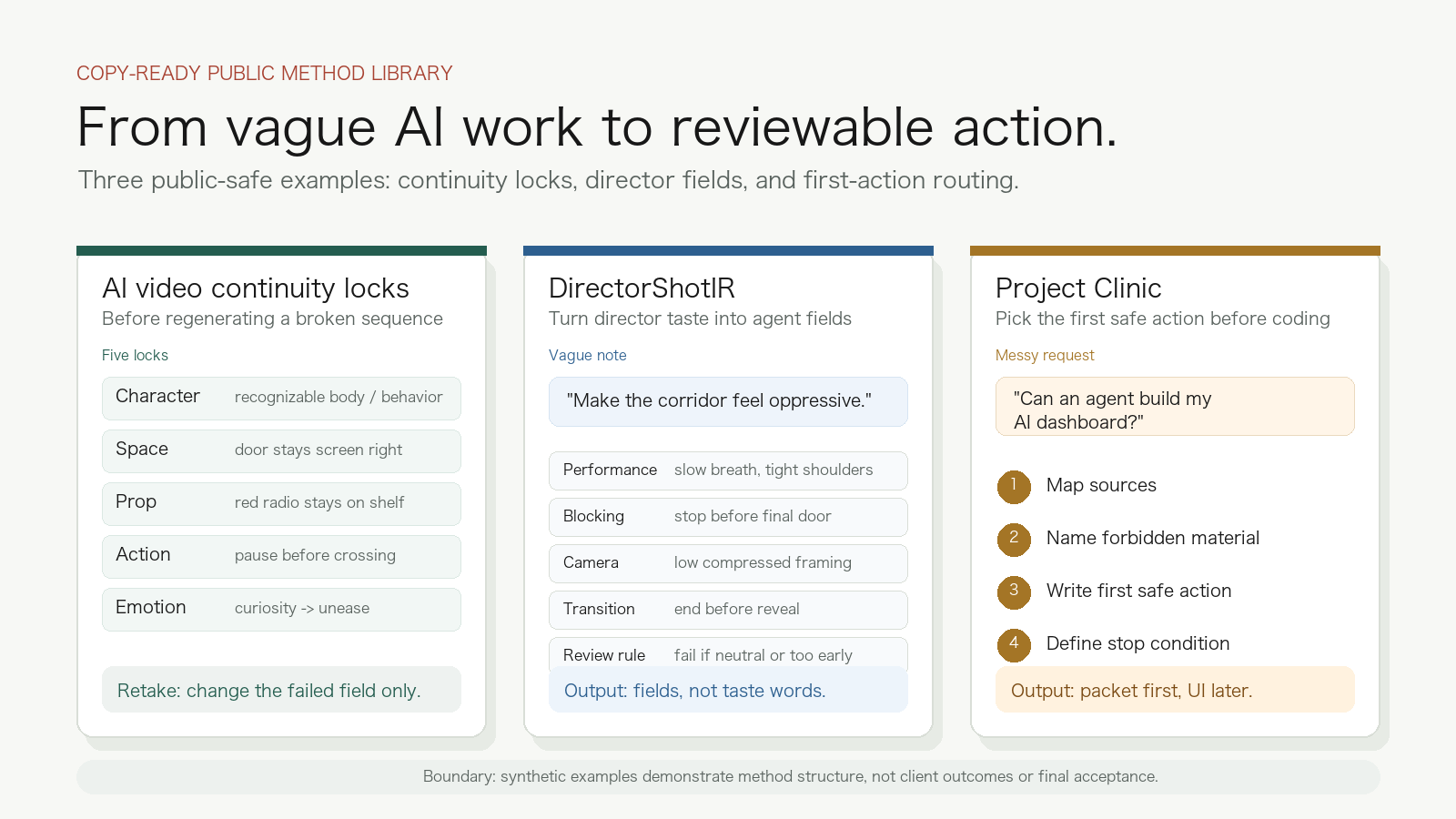Click the quote 'Can an agent build my AI dashboard?'
This screenshot has width=1456, height=819.
[1112, 410]
